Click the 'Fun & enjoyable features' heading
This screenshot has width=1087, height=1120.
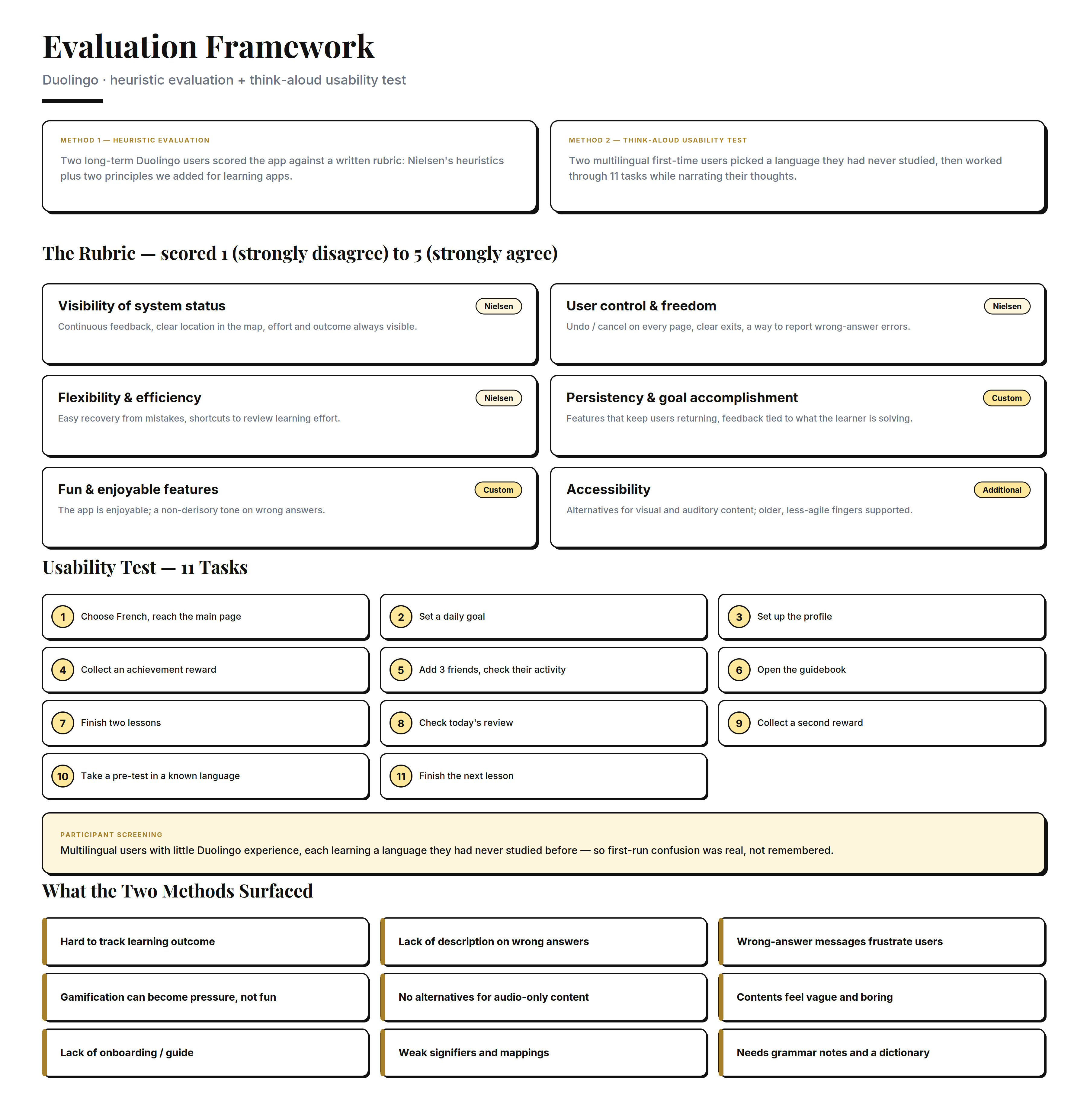click(138, 490)
